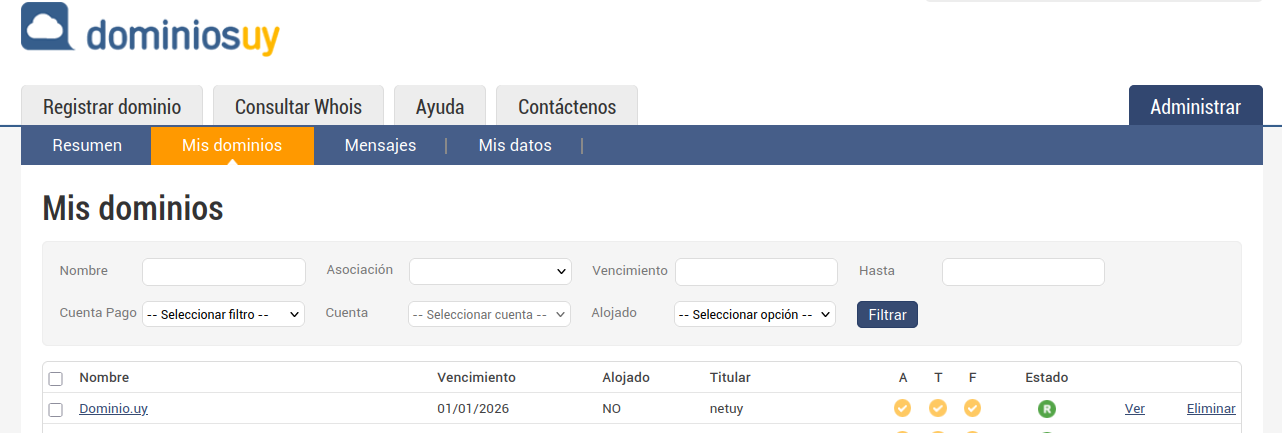The height and width of the screenshot is (433, 1282).
Task: Click the Nombre filter input field
Action: pyautogui.click(x=224, y=271)
